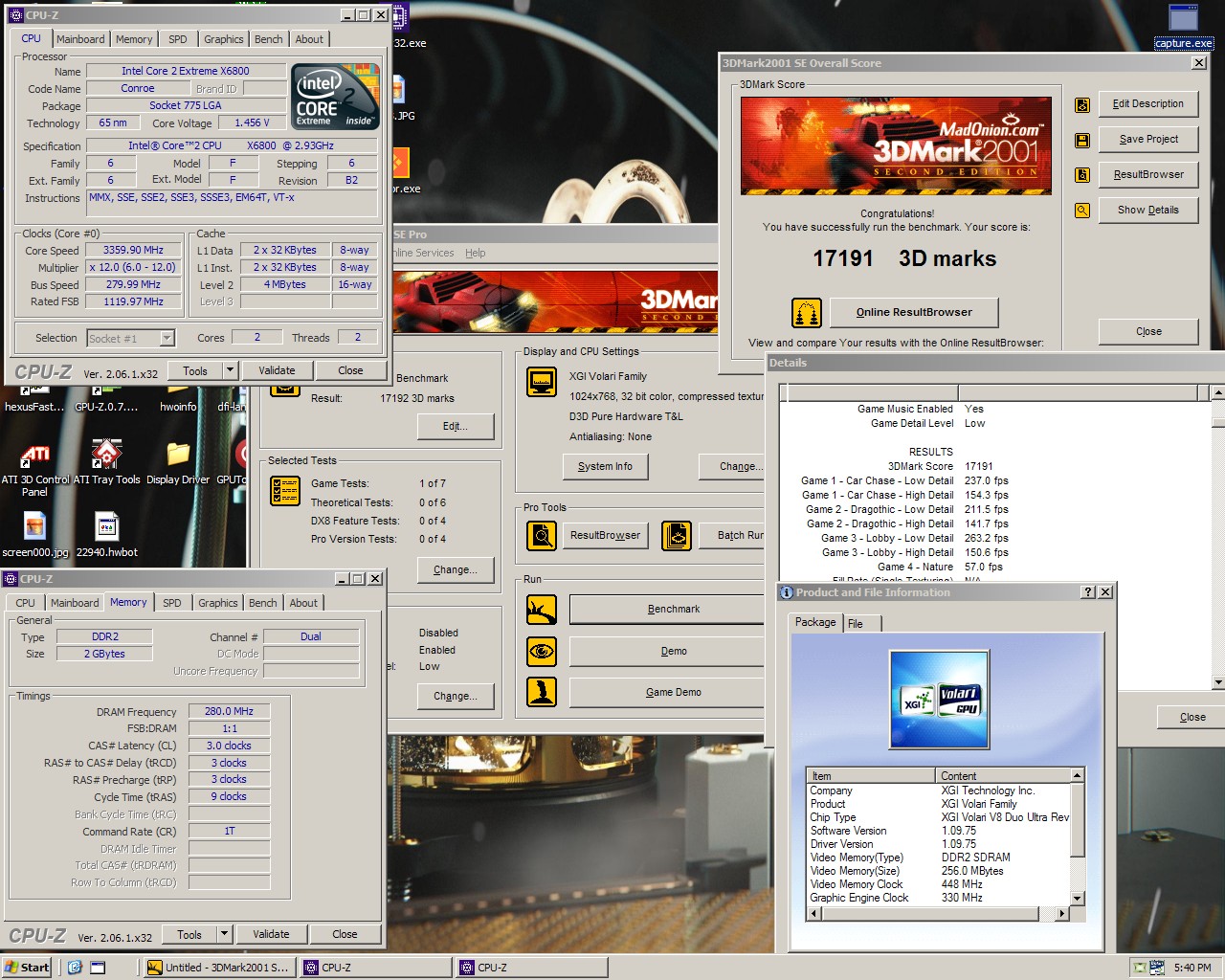Switch to Mainboard tab in top CPU-Z window
The height and width of the screenshot is (980, 1225).
pos(80,39)
